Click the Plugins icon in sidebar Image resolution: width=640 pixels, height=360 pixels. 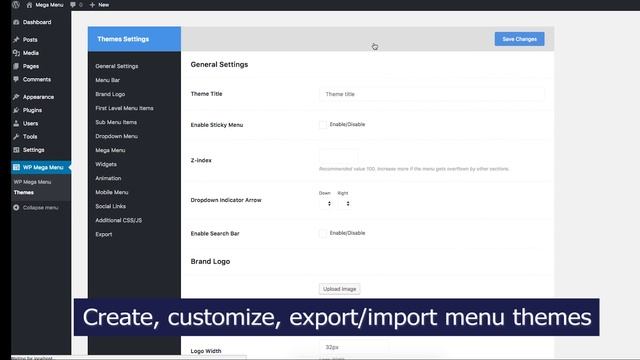16,110
